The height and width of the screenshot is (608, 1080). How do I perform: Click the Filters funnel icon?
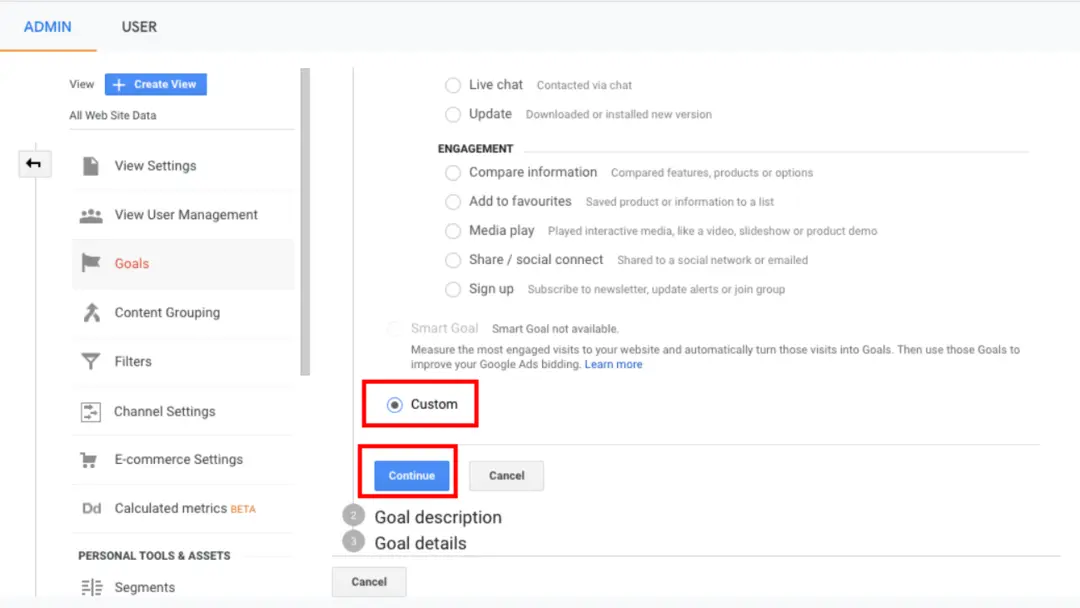(91, 361)
